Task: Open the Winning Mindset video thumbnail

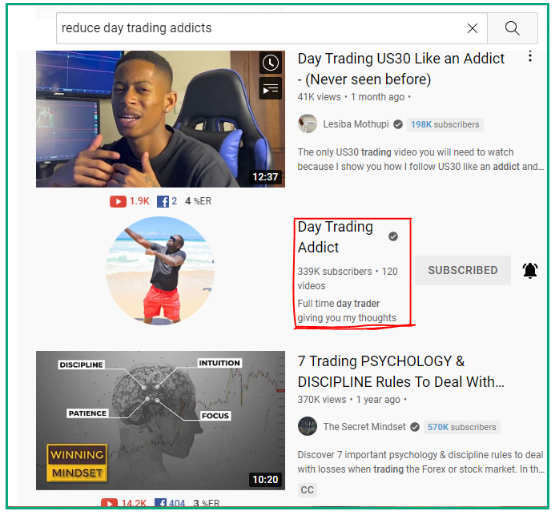Action: (x=160, y=420)
